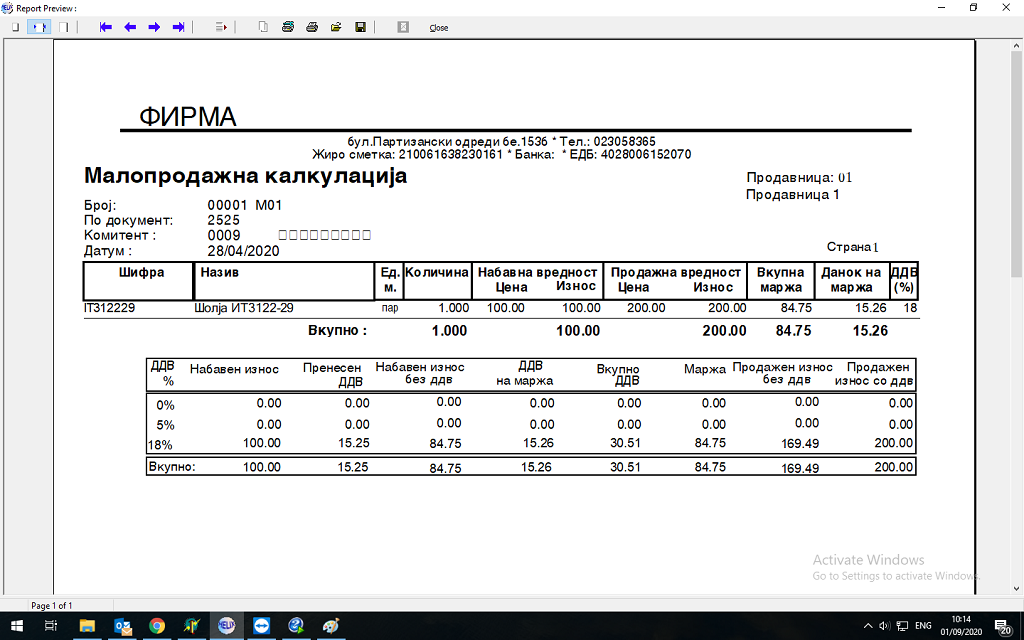
Task: Click the 'Малопродажна калкулација' report title
Action: [x=246, y=176]
